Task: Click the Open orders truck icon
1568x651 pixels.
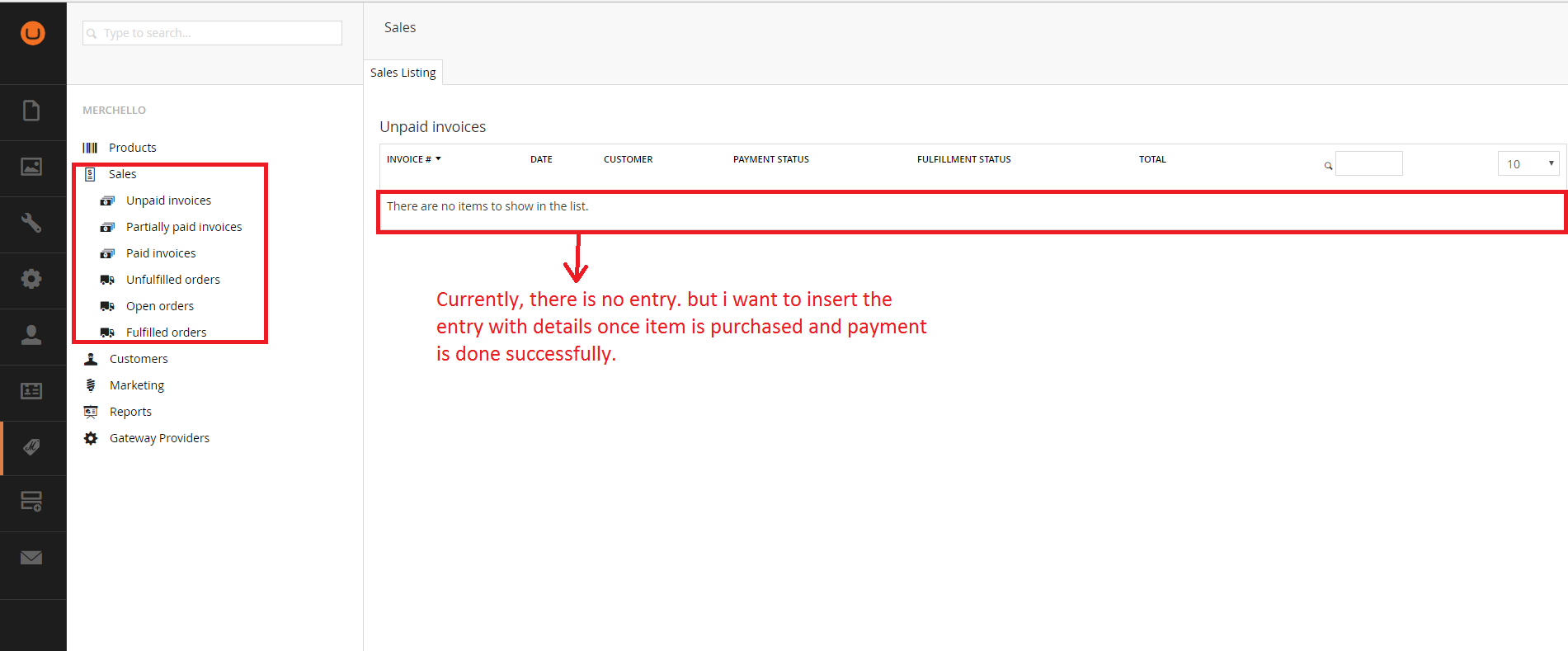Action: coord(107,306)
